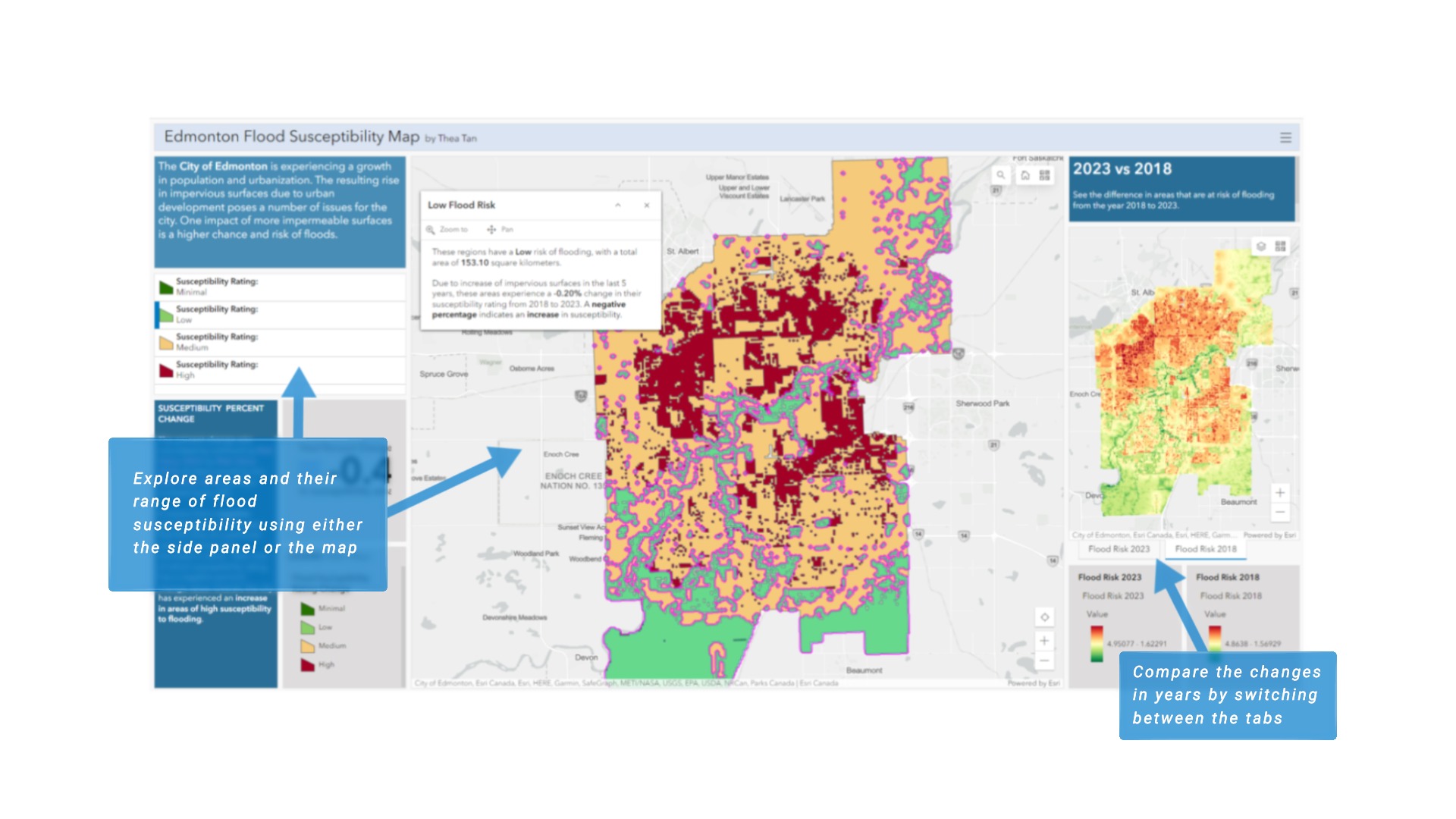Click the locate button on main map
Image resolution: width=1456 pixels, height=819 pixels.
pyautogui.click(x=1044, y=617)
